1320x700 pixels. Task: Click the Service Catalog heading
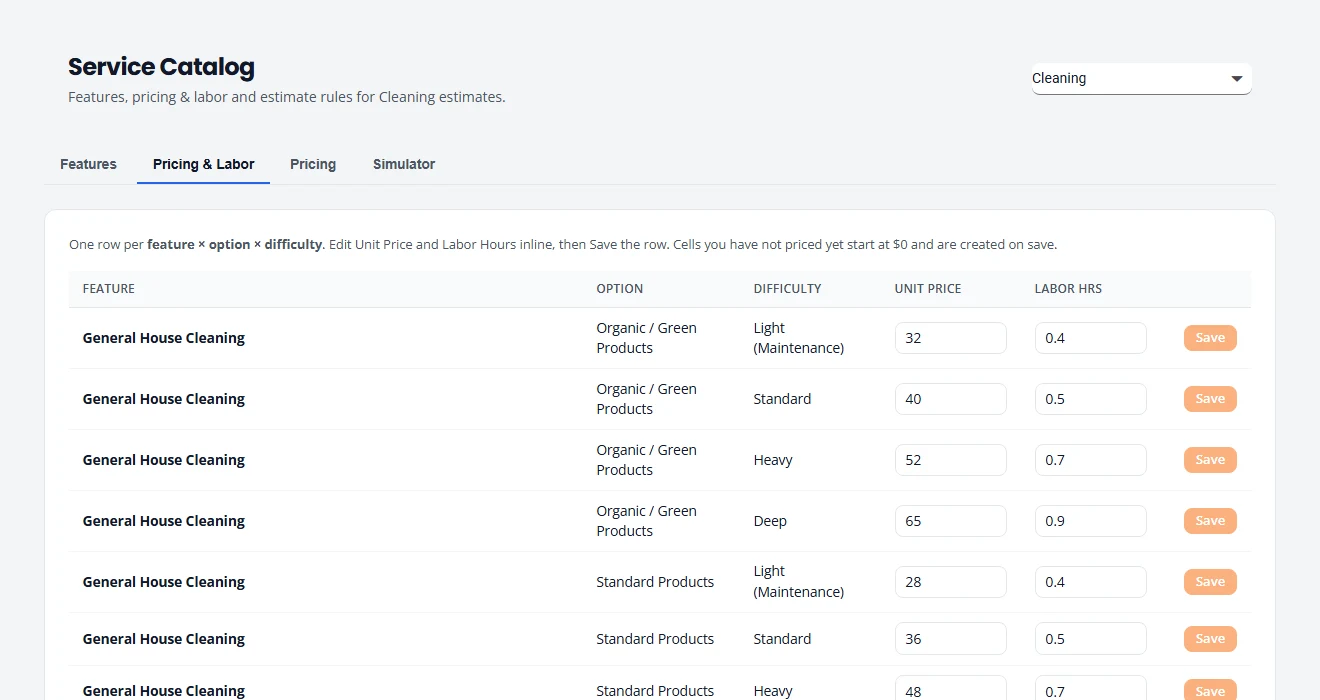pyautogui.click(x=161, y=67)
